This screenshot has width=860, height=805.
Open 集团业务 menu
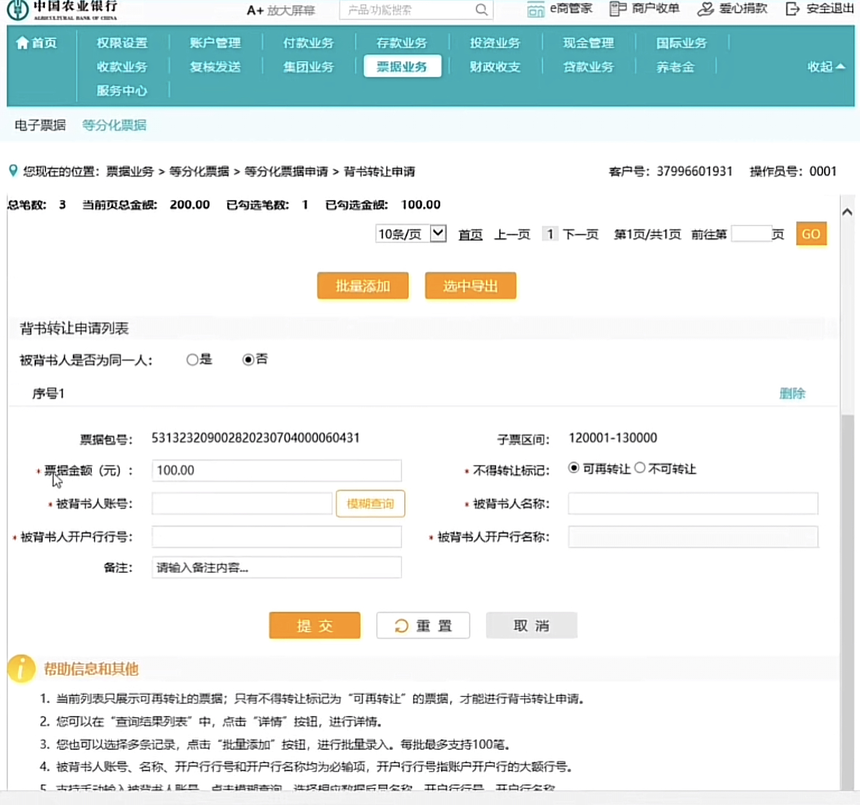pyautogui.click(x=308, y=67)
